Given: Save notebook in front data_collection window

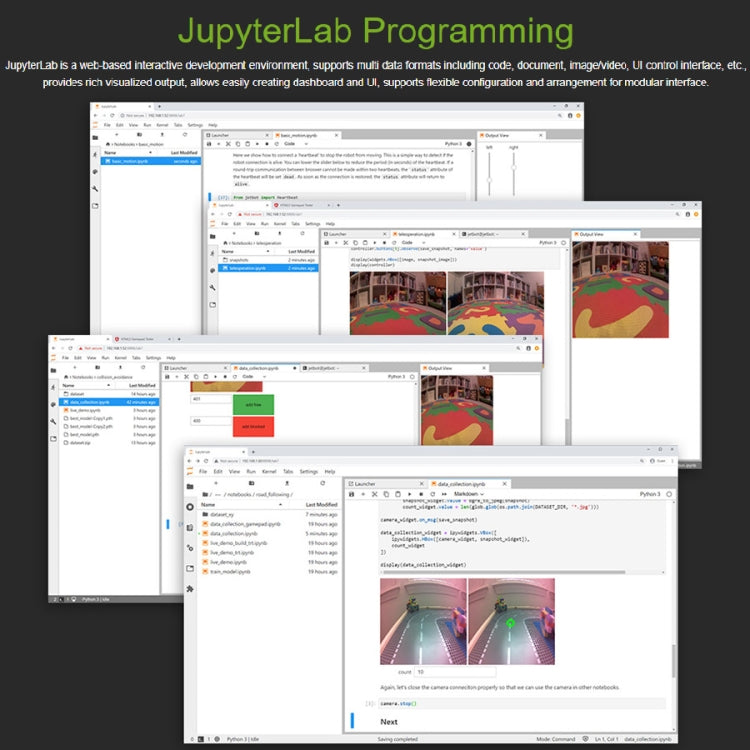Looking at the screenshot, I should coord(352,494).
